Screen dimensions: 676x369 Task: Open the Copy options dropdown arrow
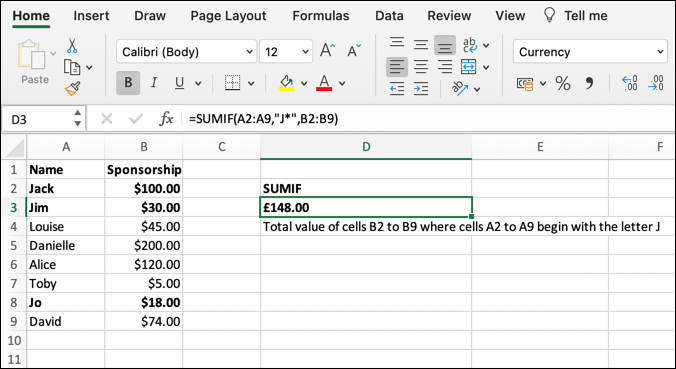89,67
